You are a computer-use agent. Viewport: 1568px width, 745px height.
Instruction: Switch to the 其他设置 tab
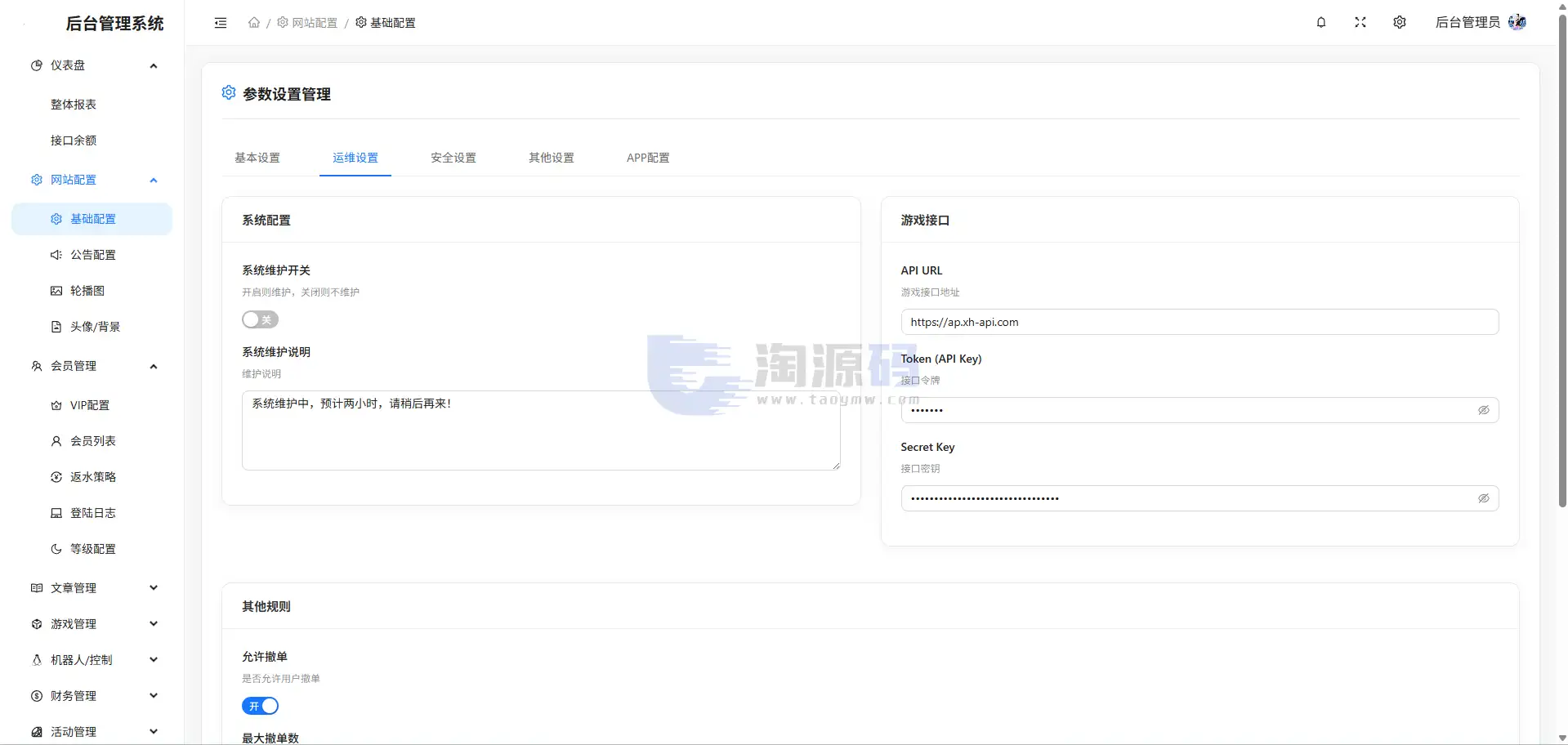coord(552,158)
